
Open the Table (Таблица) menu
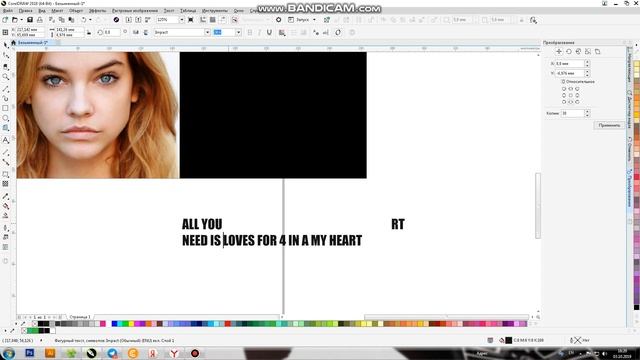(188, 11)
